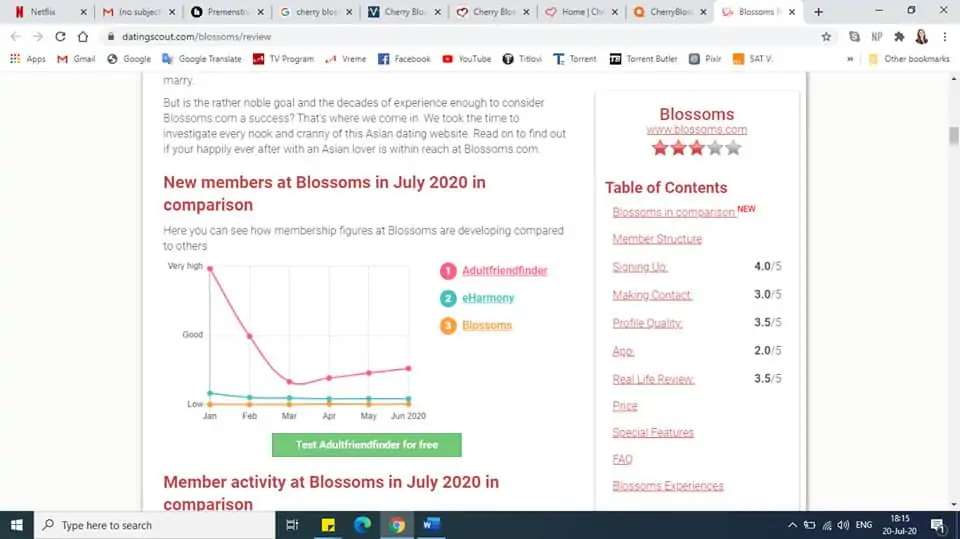Click the page vertical scrollbar thumb
The height and width of the screenshot is (539, 960).
pyautogui.click(x=953, y=136)
